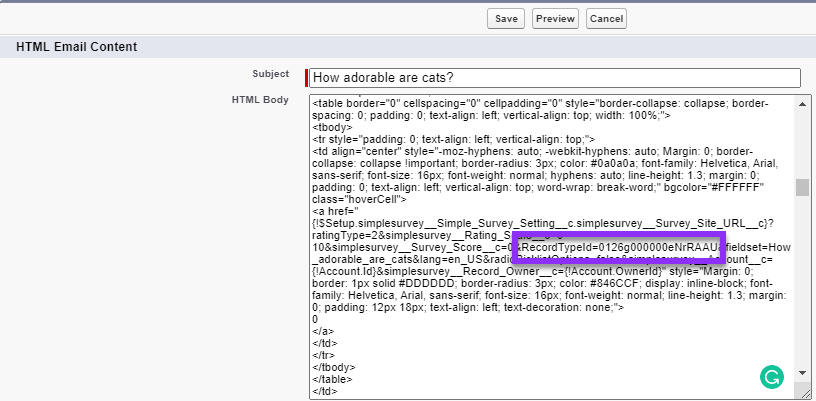Click the Grammarly icon in HTML Body
816x401 pixels.
click(772, 377)
